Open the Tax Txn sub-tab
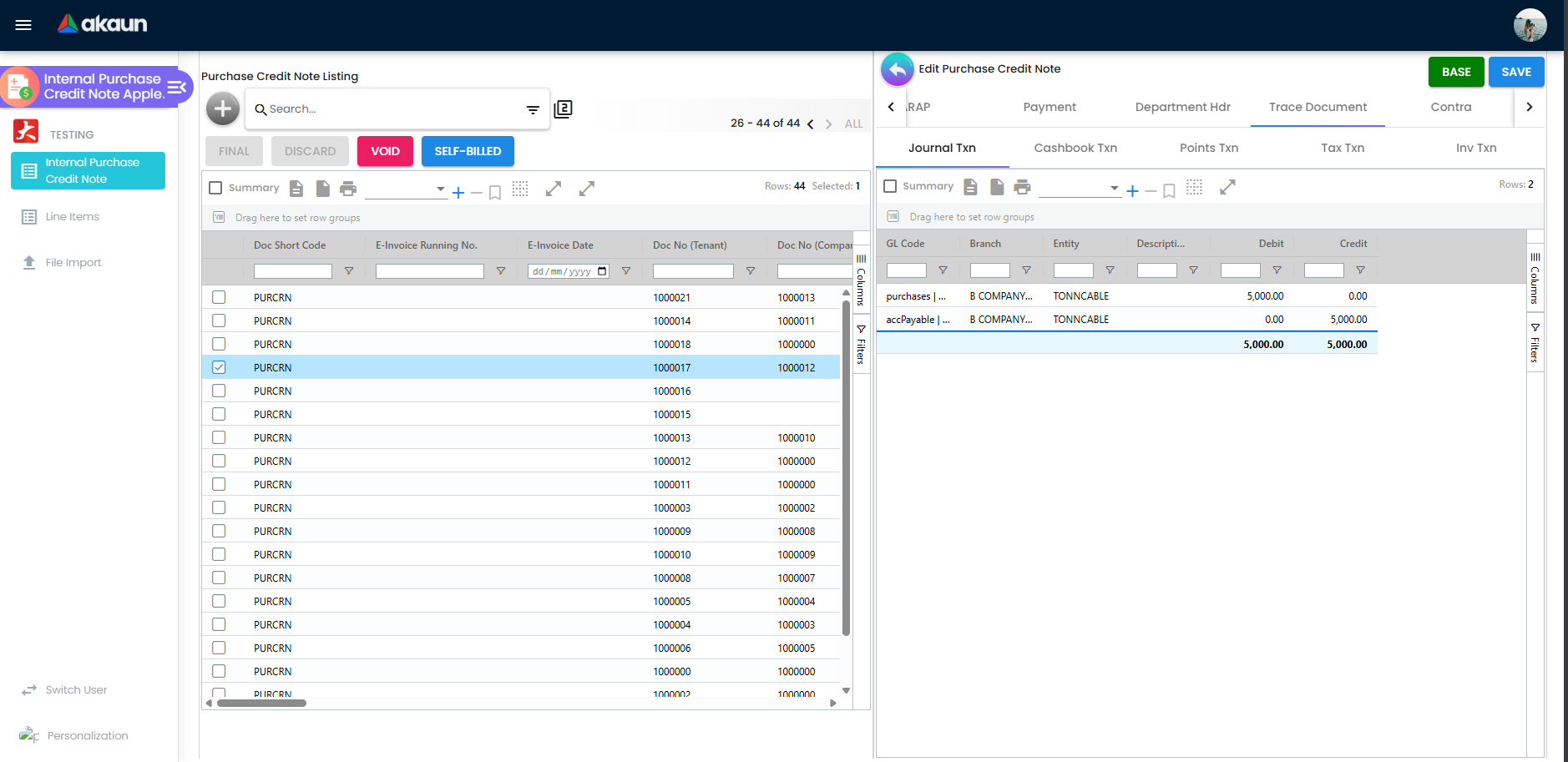This screenshot has height=762, width=1568. pos(1343,148)
